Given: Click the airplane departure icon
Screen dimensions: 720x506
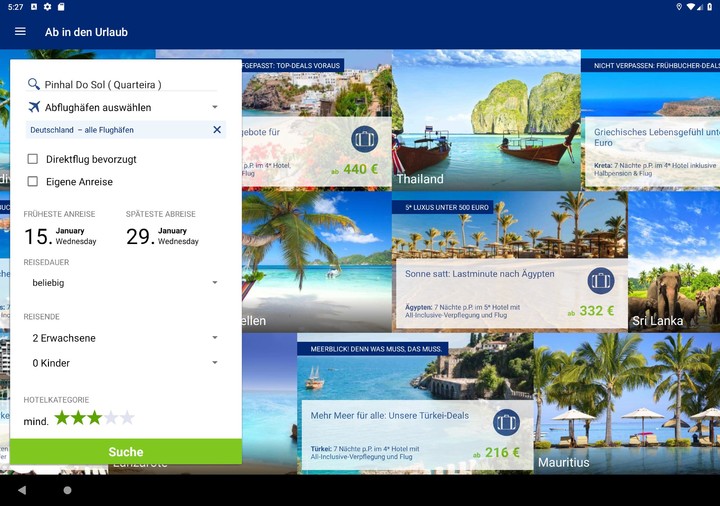Looking at the screenshot, I should click(34, 107).
